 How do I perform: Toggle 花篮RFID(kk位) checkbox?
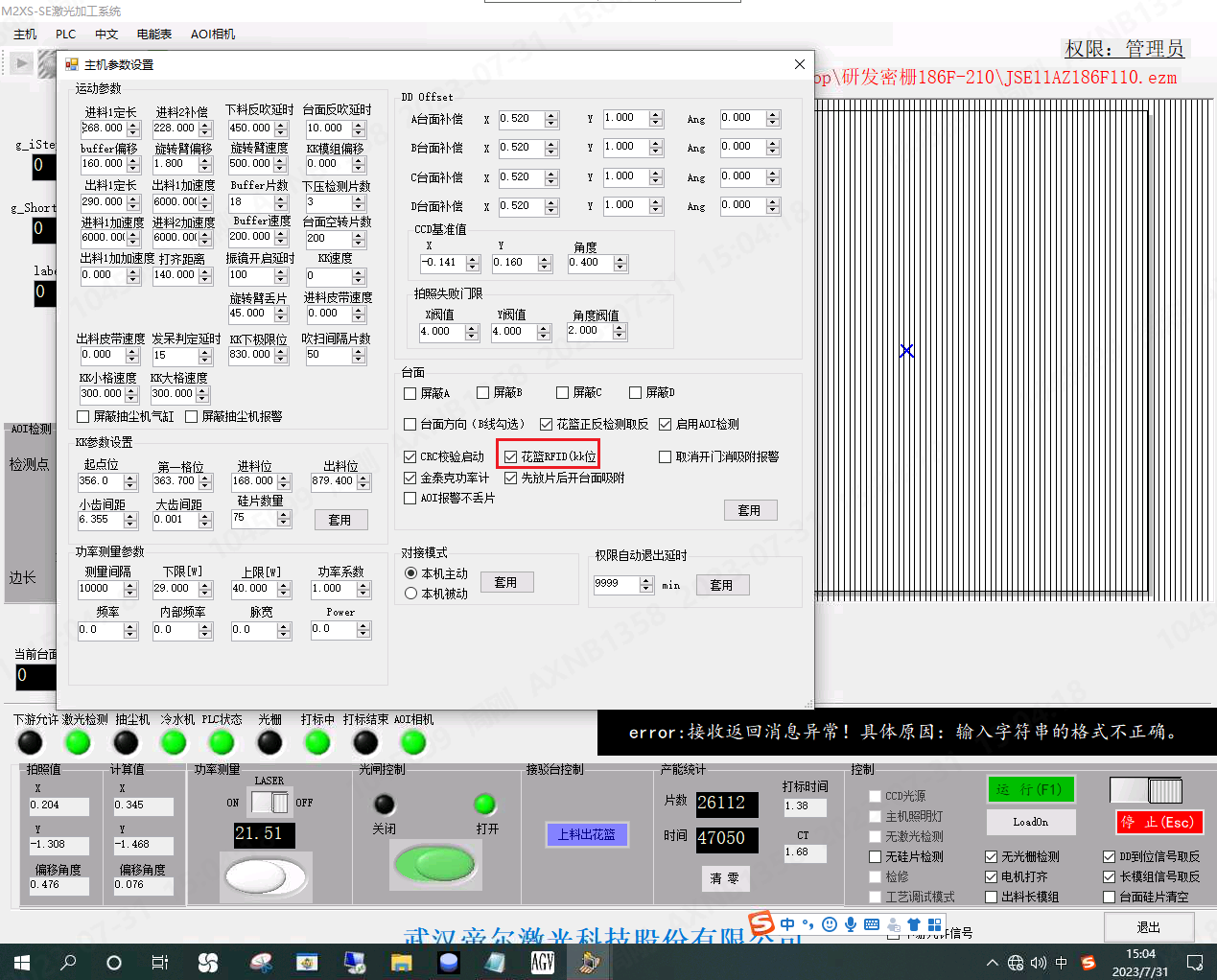[x=511, y=456]
